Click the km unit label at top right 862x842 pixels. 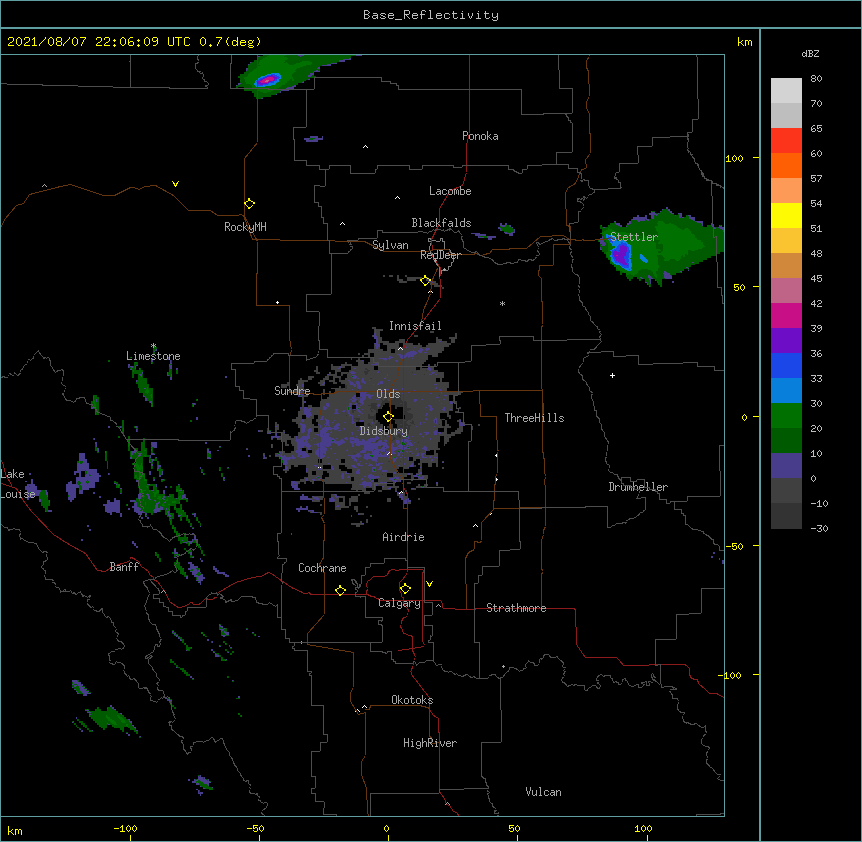[745, 42]
